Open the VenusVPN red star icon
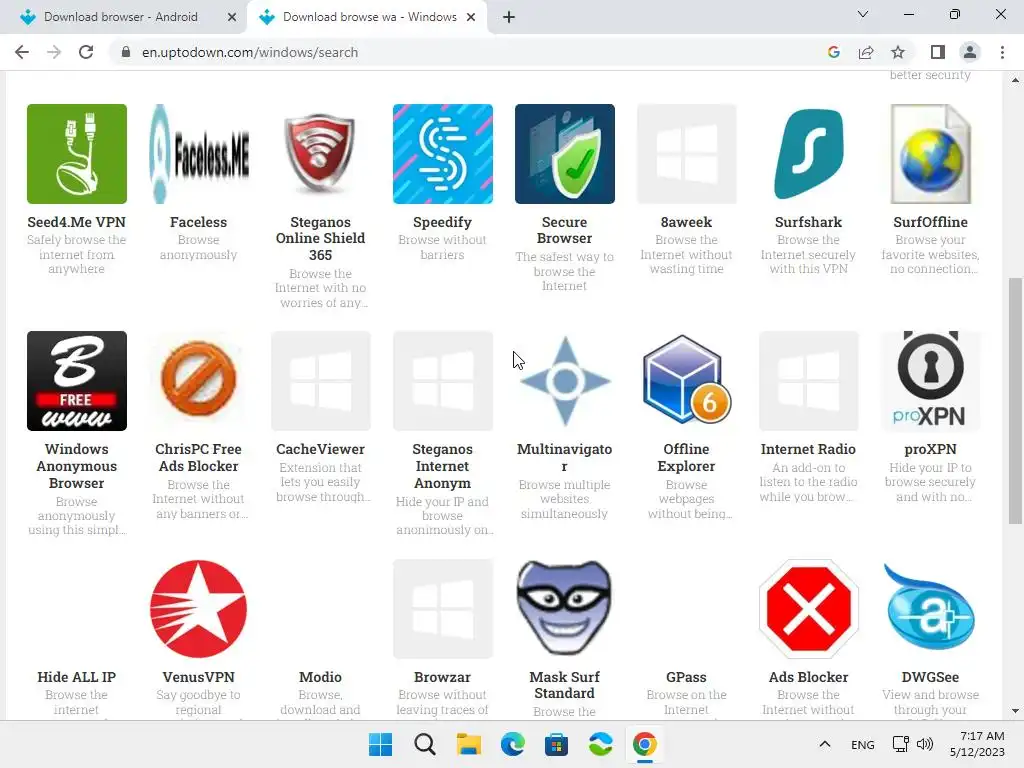The width and height of the screenshot is (1024, 768). (x=199, y=609)
